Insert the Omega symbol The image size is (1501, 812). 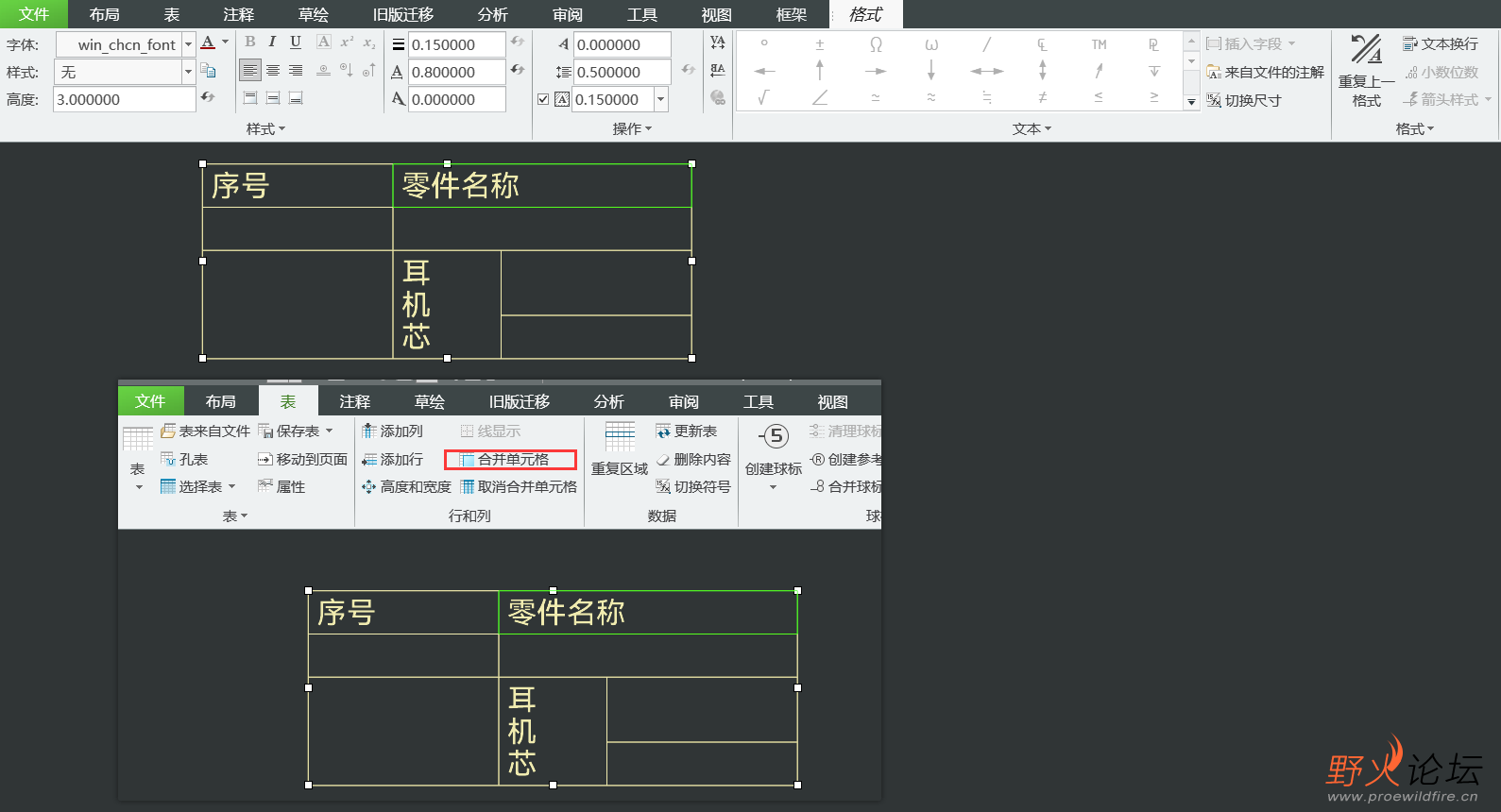pos(876,43)
